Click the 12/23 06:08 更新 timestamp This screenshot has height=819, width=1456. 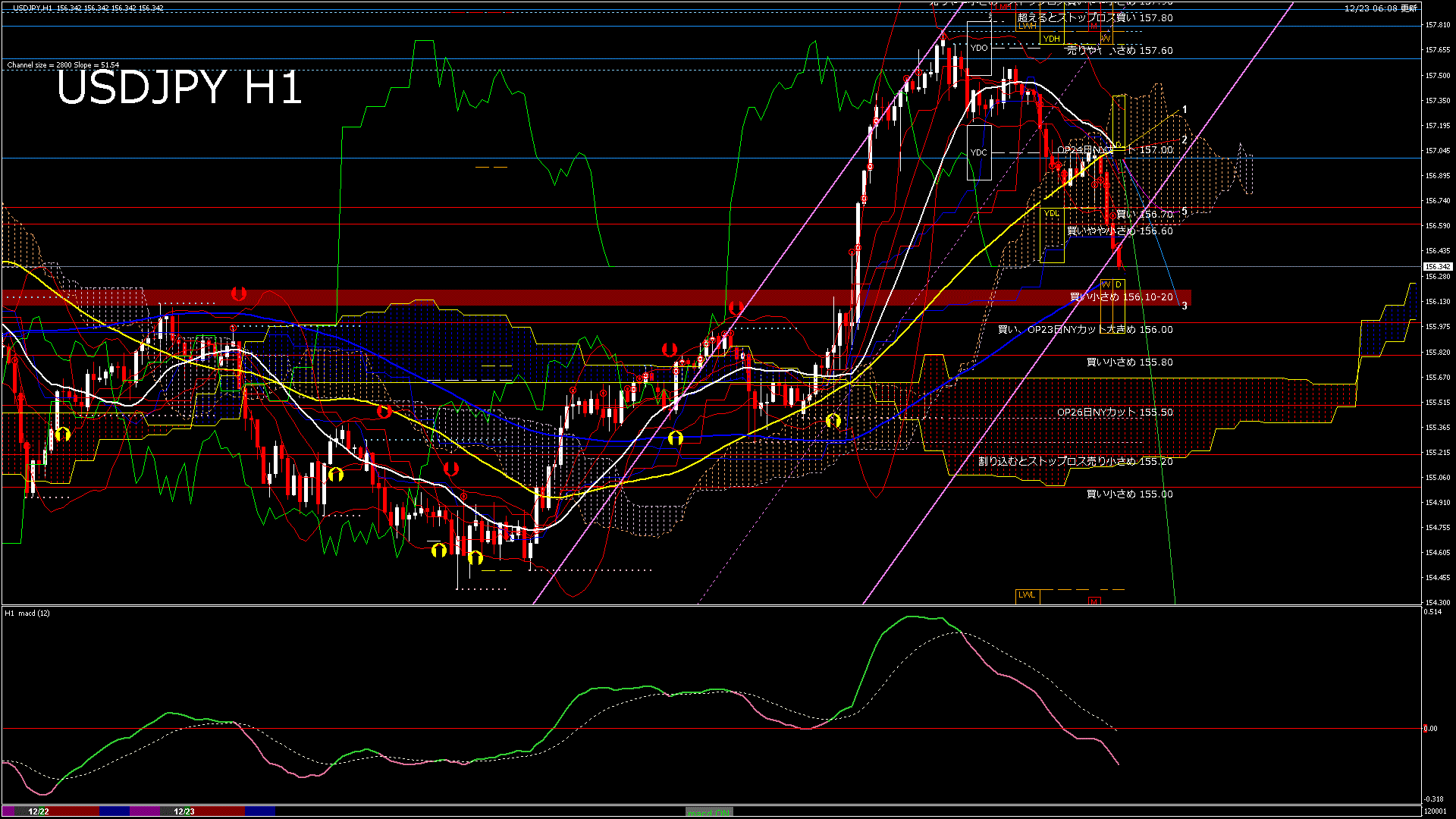point(1380,8)
